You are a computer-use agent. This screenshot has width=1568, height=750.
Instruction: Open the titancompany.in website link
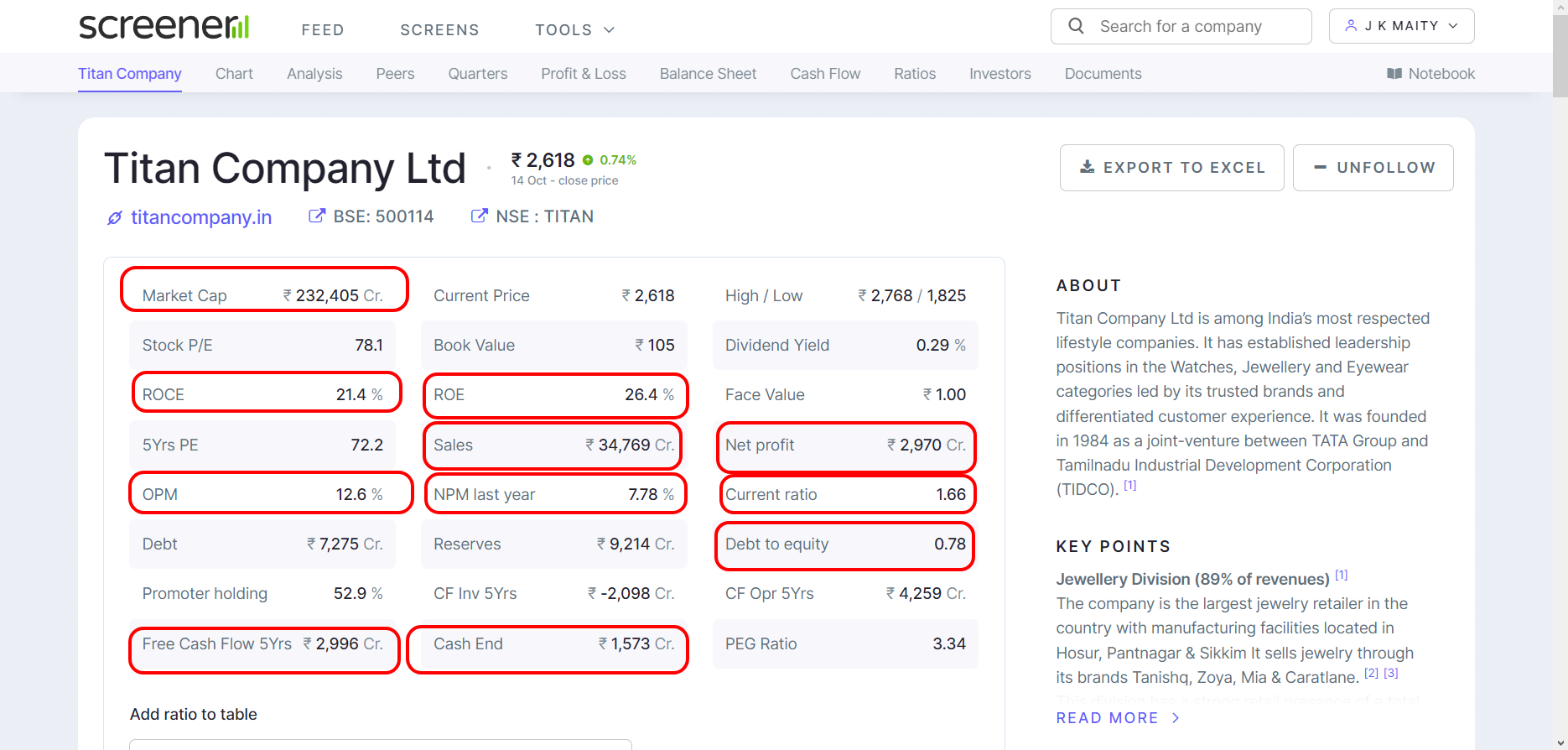tap(201, 217)
